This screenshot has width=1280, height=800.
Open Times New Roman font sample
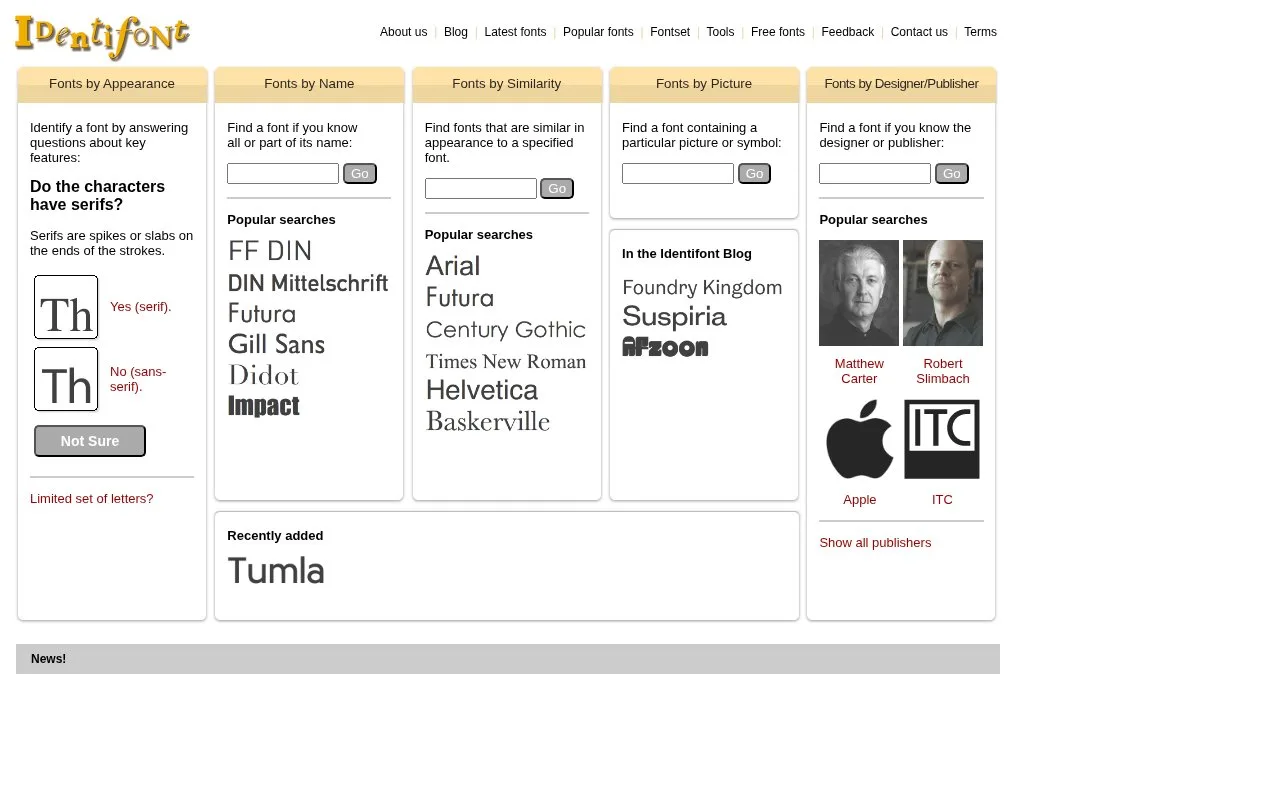(505, 362)
